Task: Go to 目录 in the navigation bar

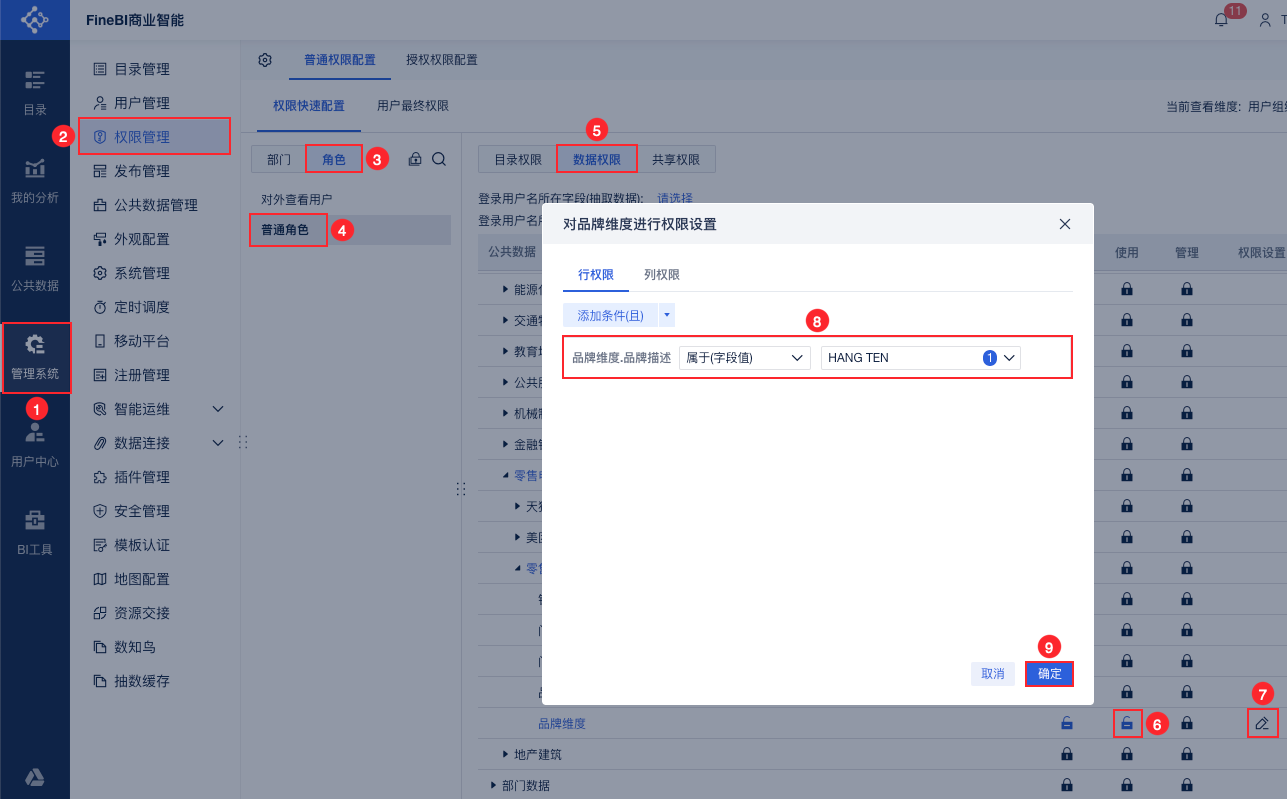Action: [35, 93]
